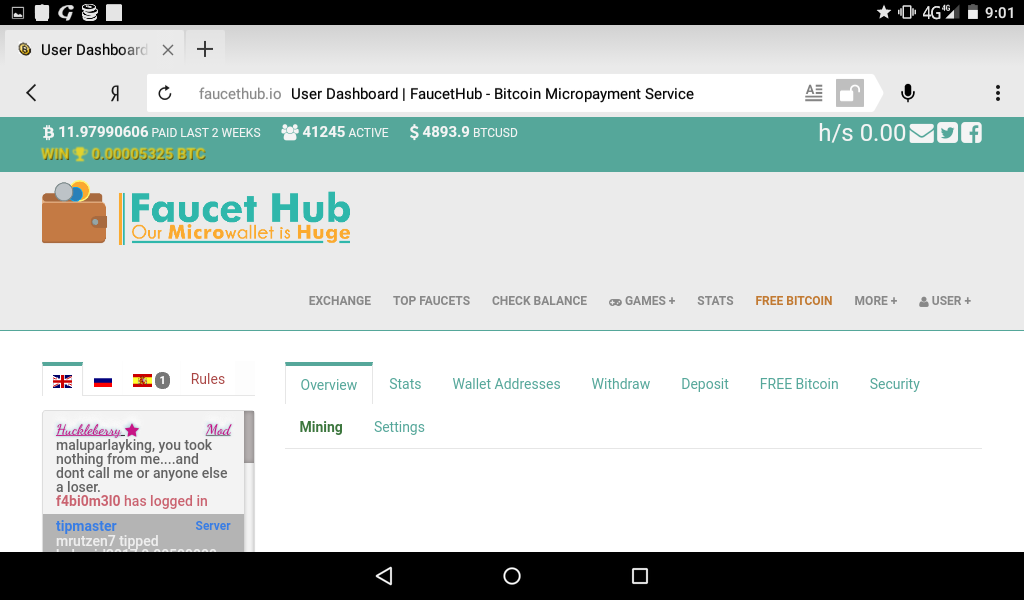Open the Twitter icon in header
The width and height of the screenshot is (1024, 600).
[947, 133]
